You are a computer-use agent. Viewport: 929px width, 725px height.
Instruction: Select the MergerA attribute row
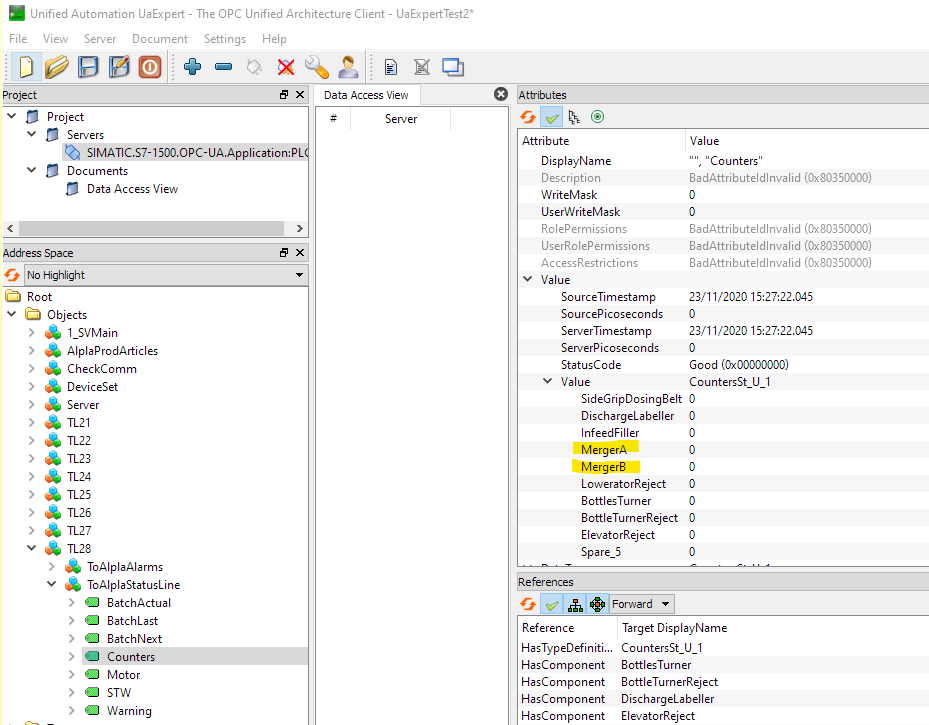click(x=723, y=450)
